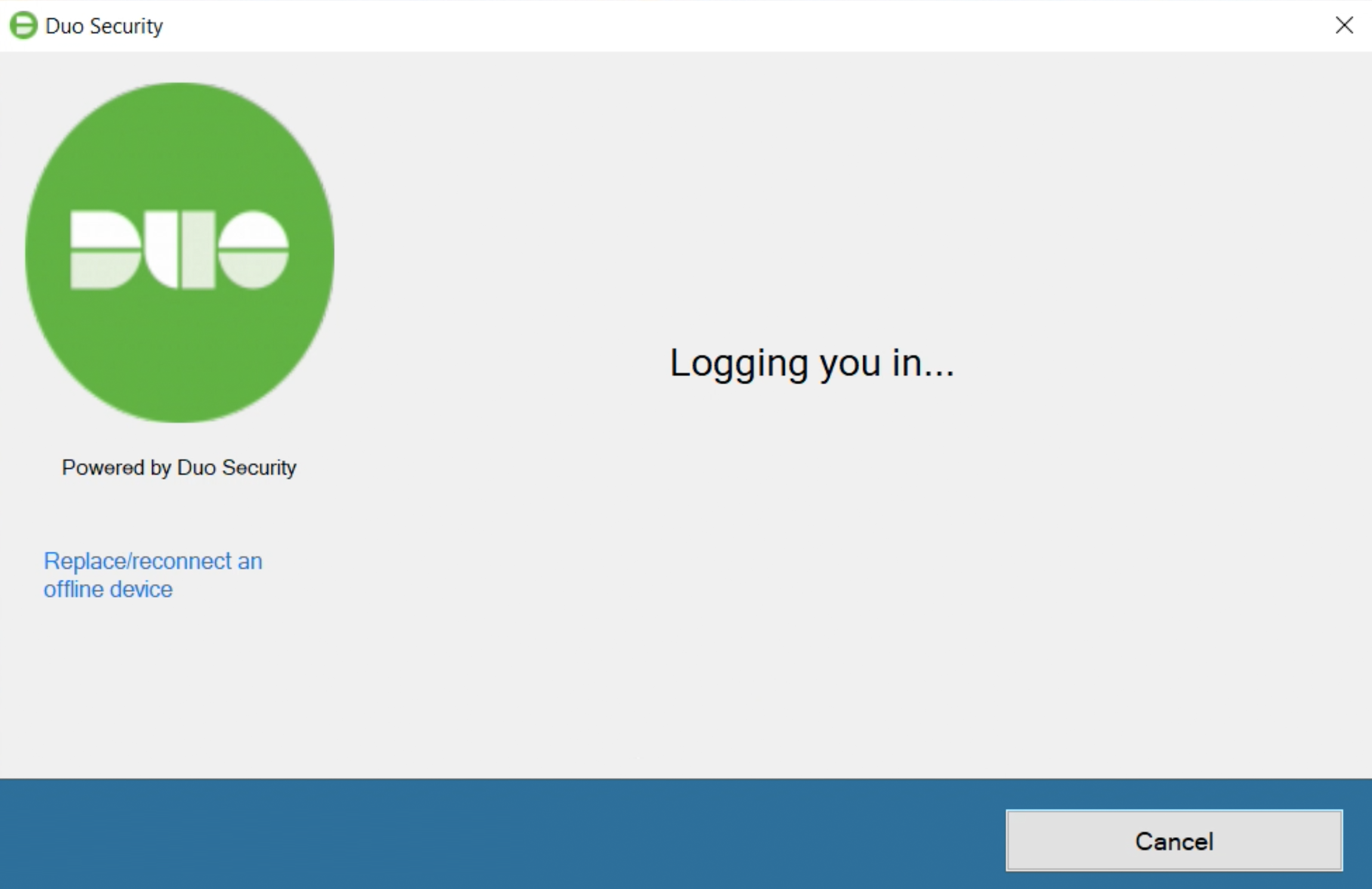1372x889 pixels.
Task: Click the large green Duo logo
Action: 180,252
